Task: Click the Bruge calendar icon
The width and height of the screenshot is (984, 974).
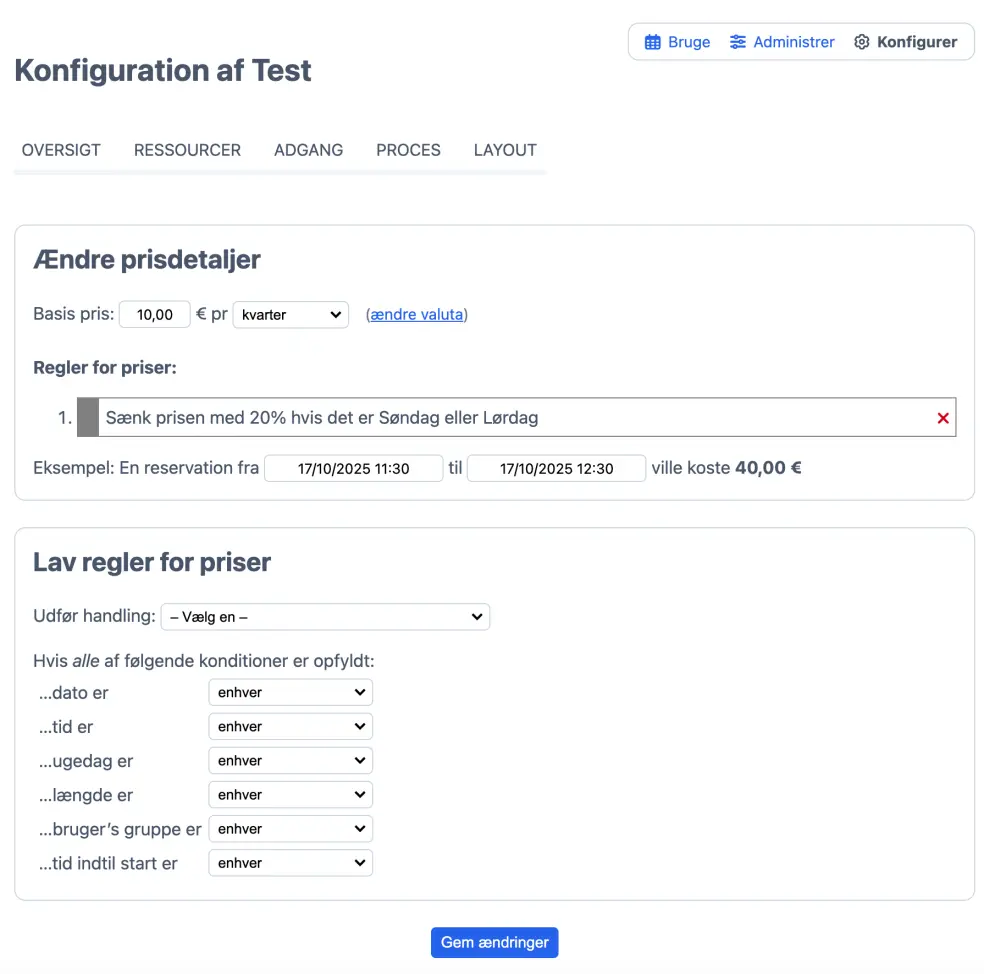Action: [x=652, y=42]
